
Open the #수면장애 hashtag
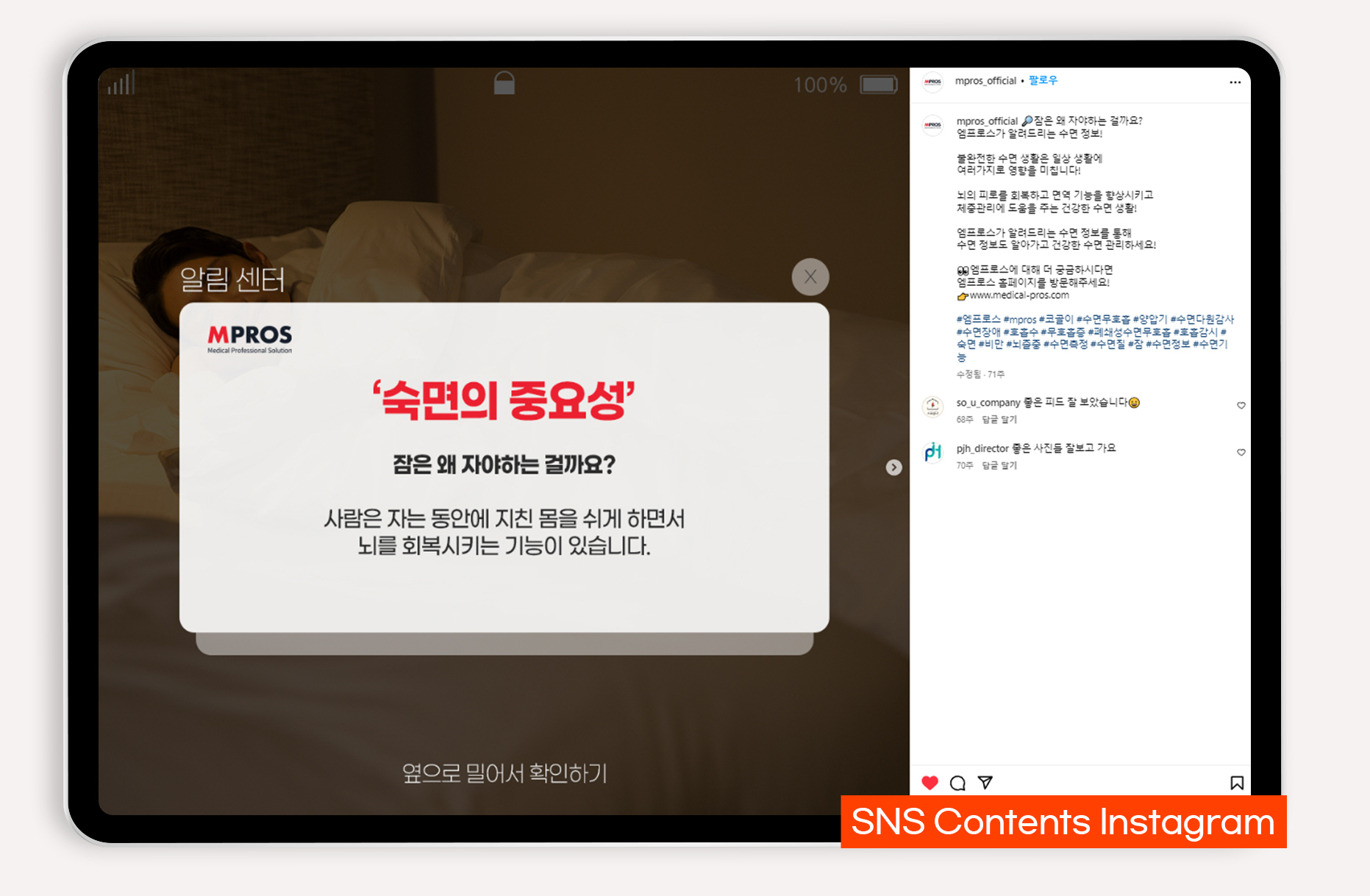(978, 332)
